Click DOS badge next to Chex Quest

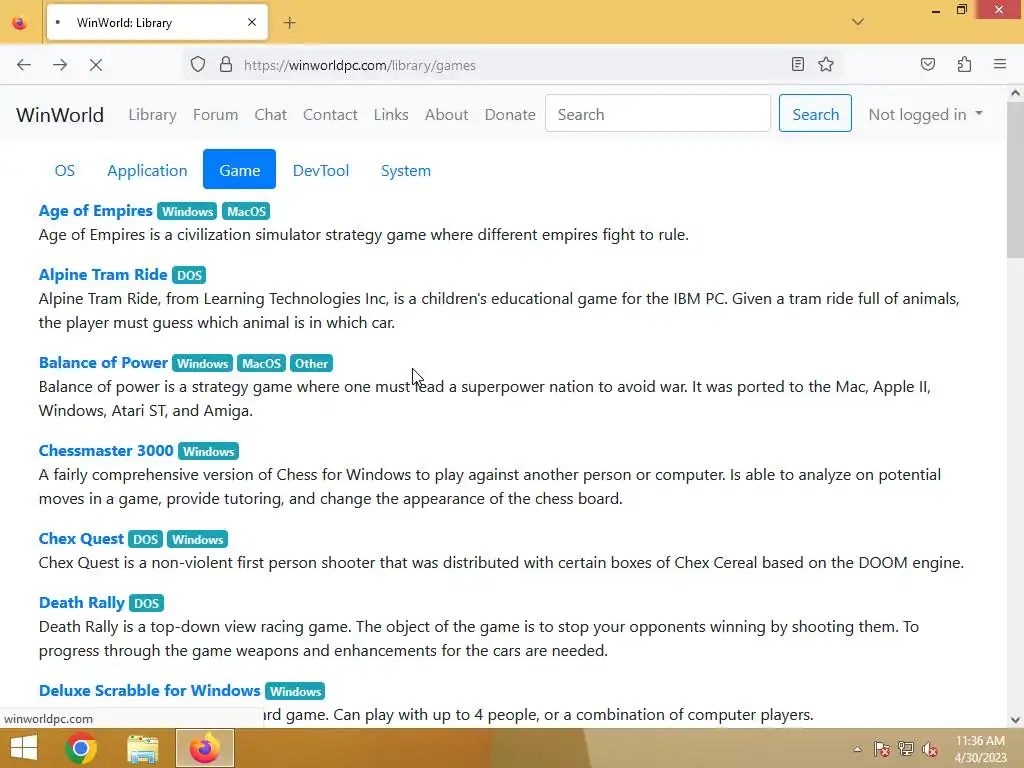145,539
